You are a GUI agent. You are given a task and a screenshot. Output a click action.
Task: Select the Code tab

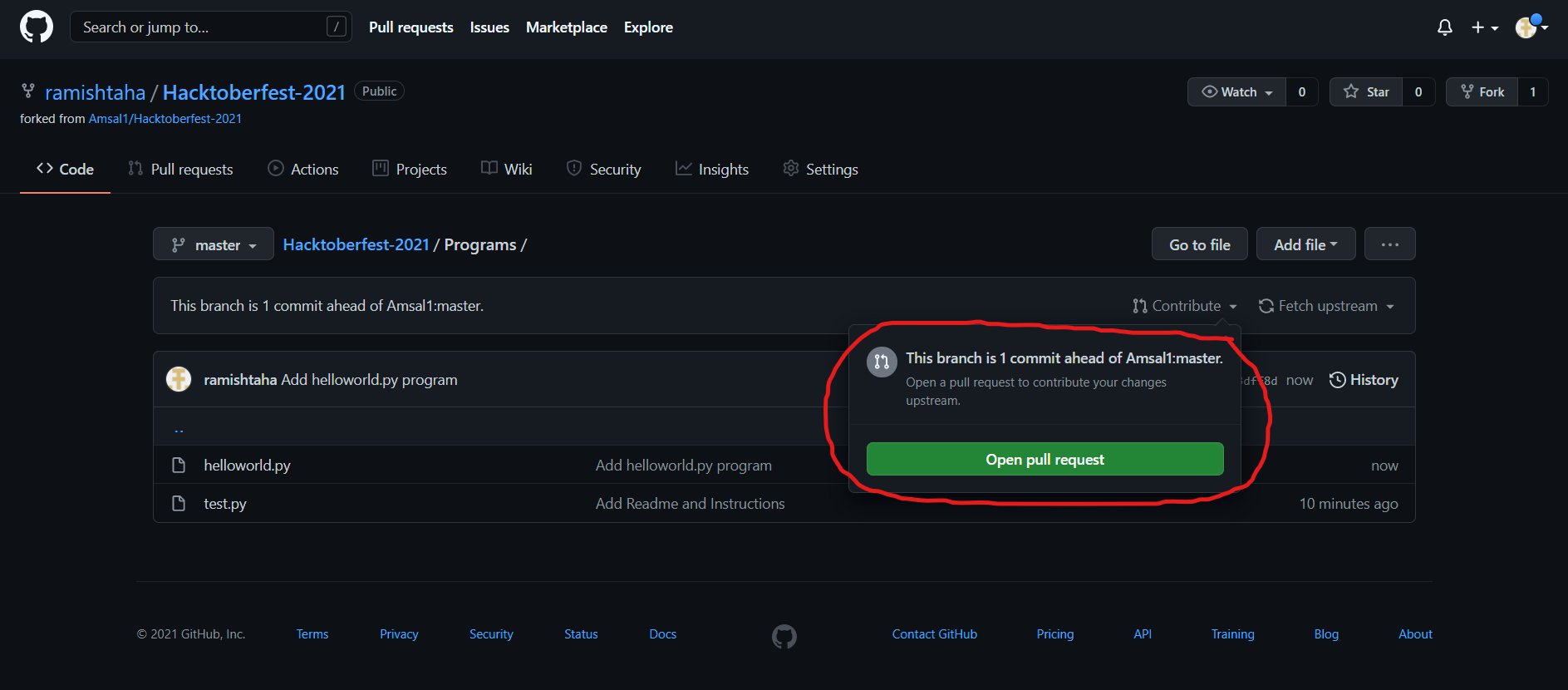[x=65, y=169]
